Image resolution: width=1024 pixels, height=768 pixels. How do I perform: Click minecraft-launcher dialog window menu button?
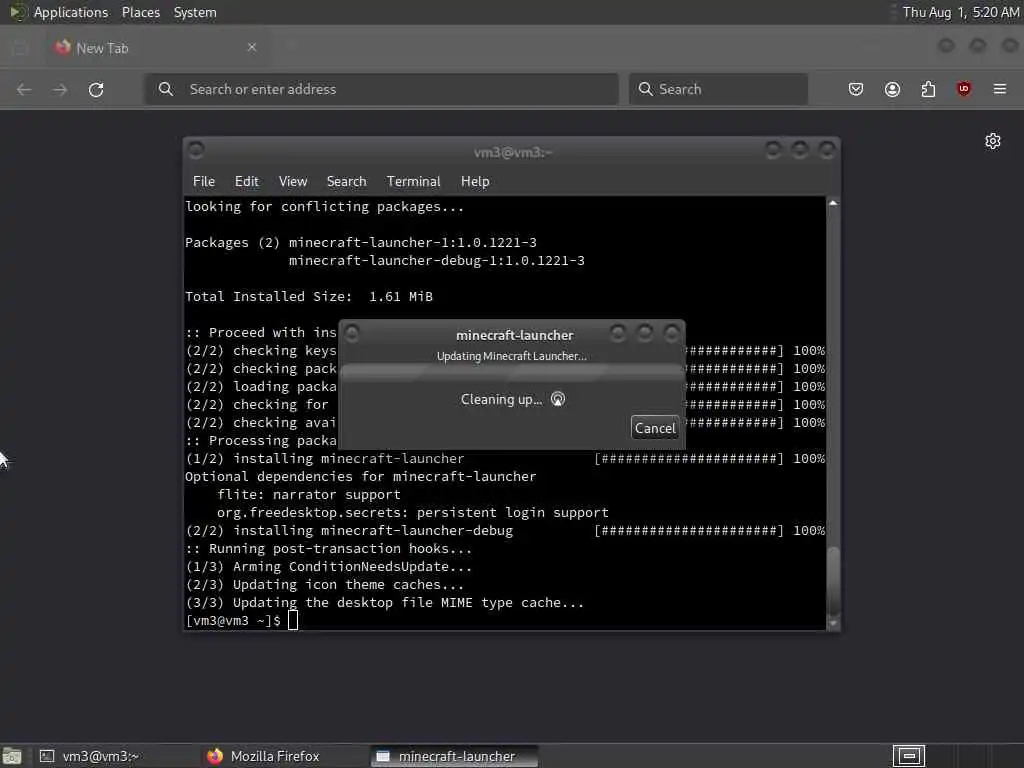[352, 334]
